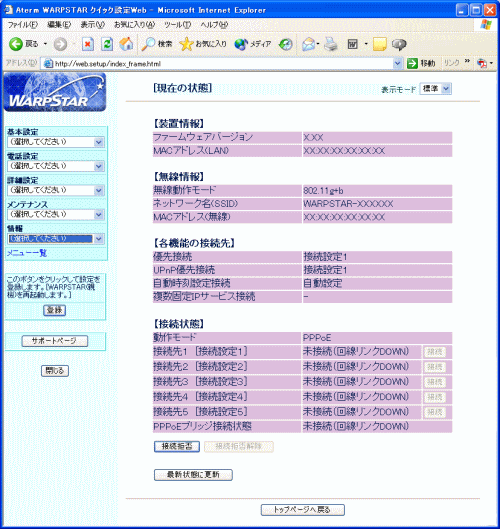500x529 pixels.
Task: Click the Back arrow icon in toolbar
Action: 16,44
